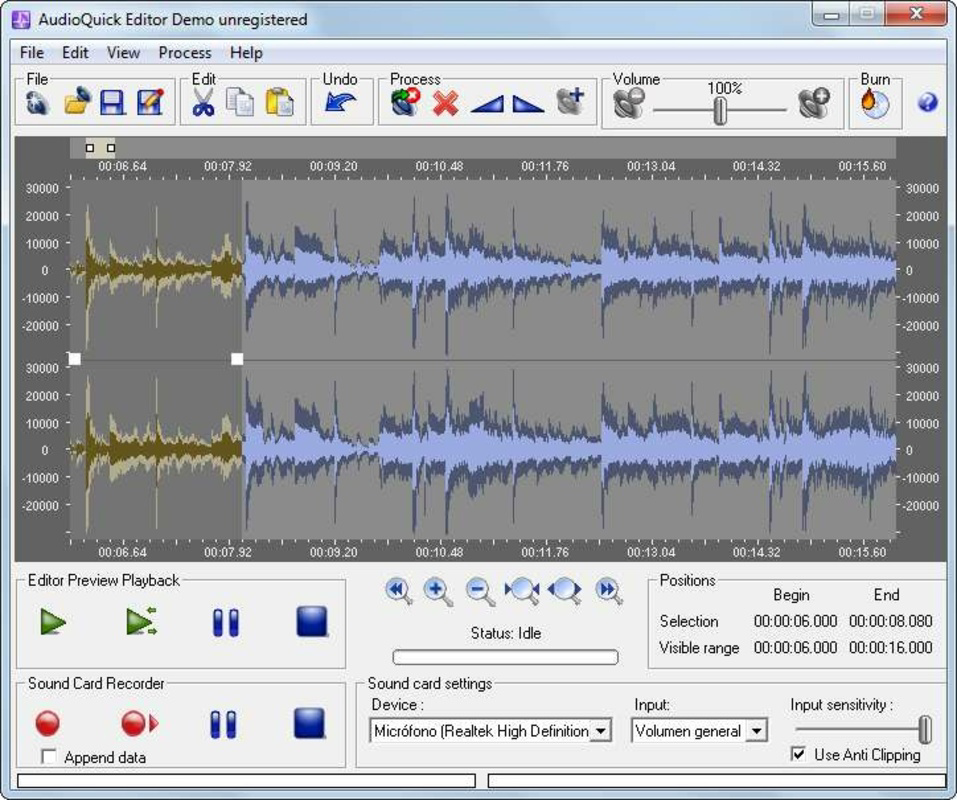Delete selection using red X icon
The width and height of the screenshot is (957, 800).
pos(446,103)
